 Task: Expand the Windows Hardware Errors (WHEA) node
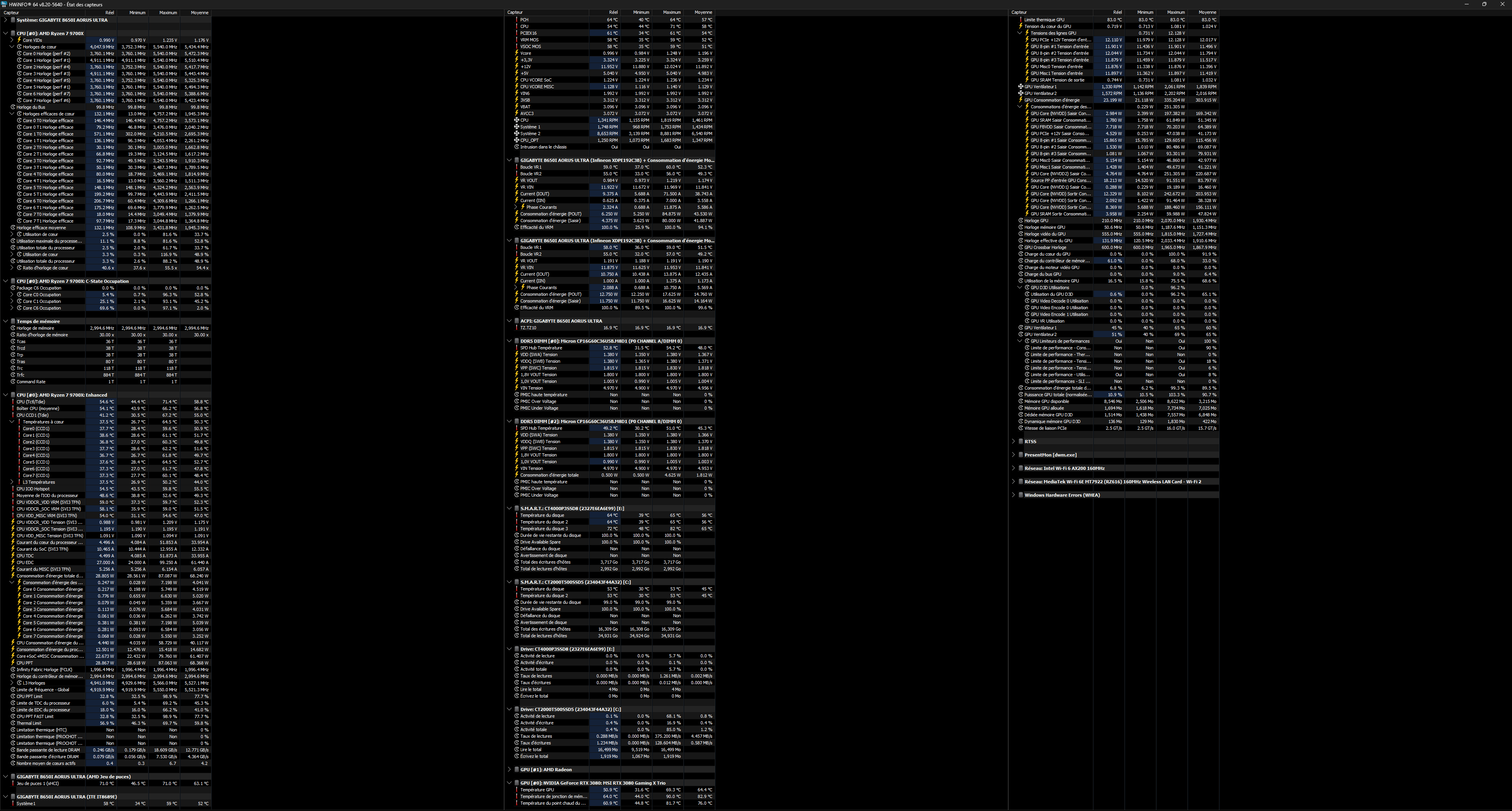click(x=1014, y=495)
